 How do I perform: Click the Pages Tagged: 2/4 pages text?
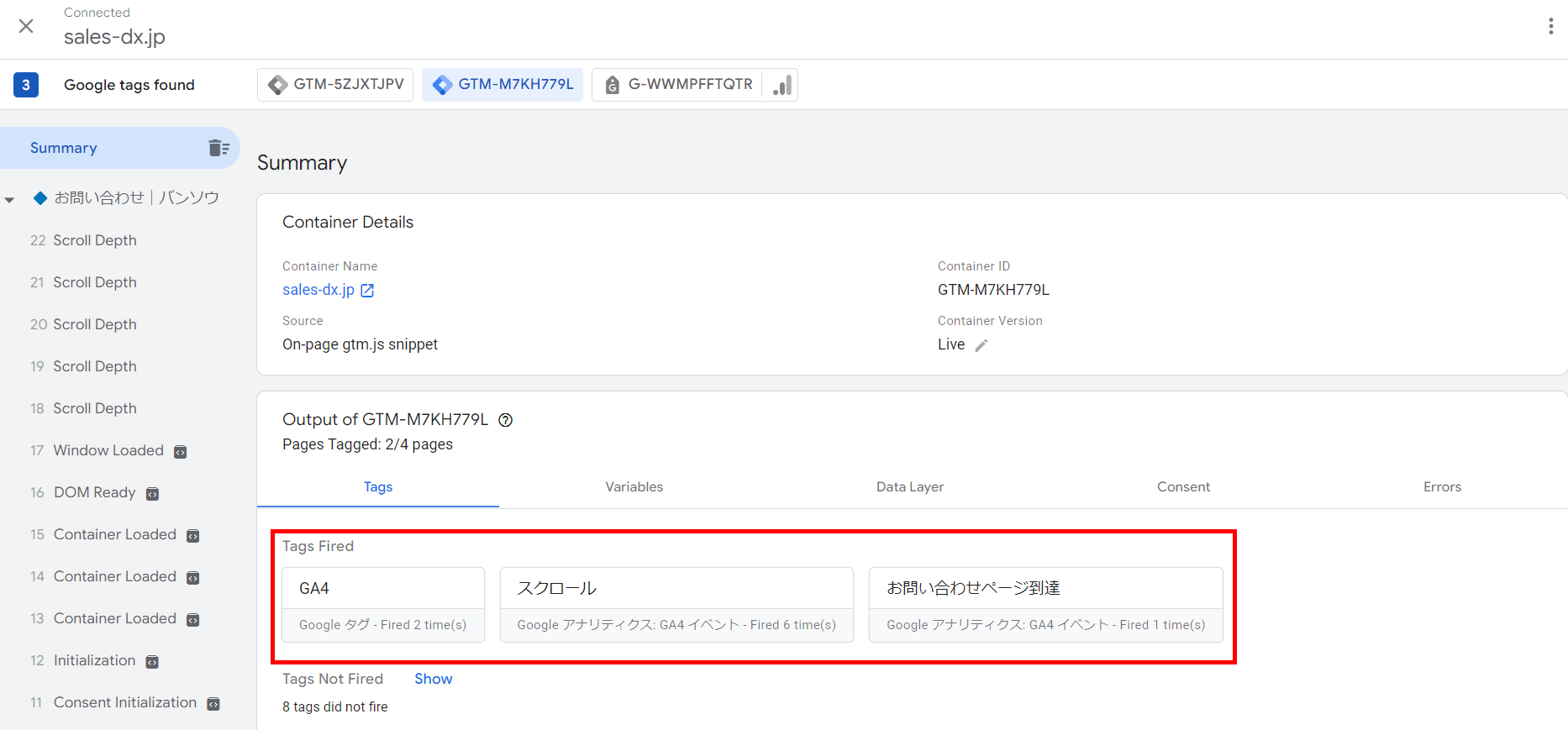pos(367,444)
